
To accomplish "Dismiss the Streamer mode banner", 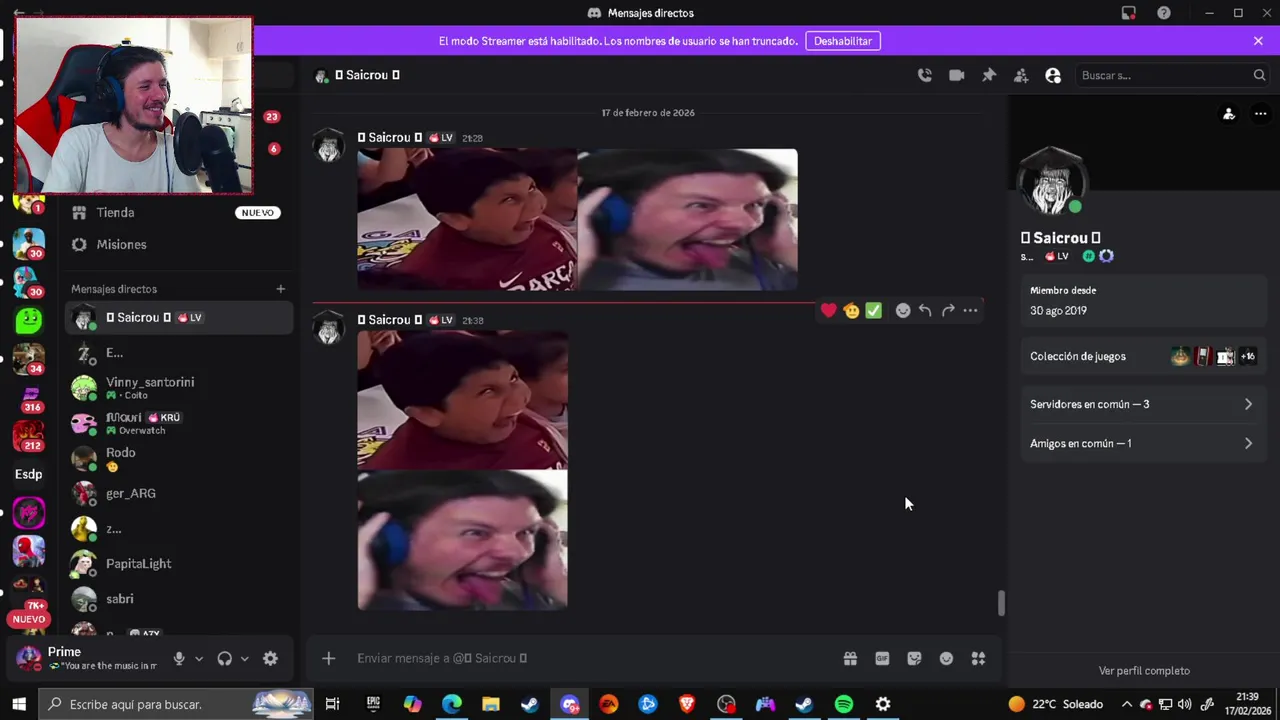I will tap(1258, 41).
